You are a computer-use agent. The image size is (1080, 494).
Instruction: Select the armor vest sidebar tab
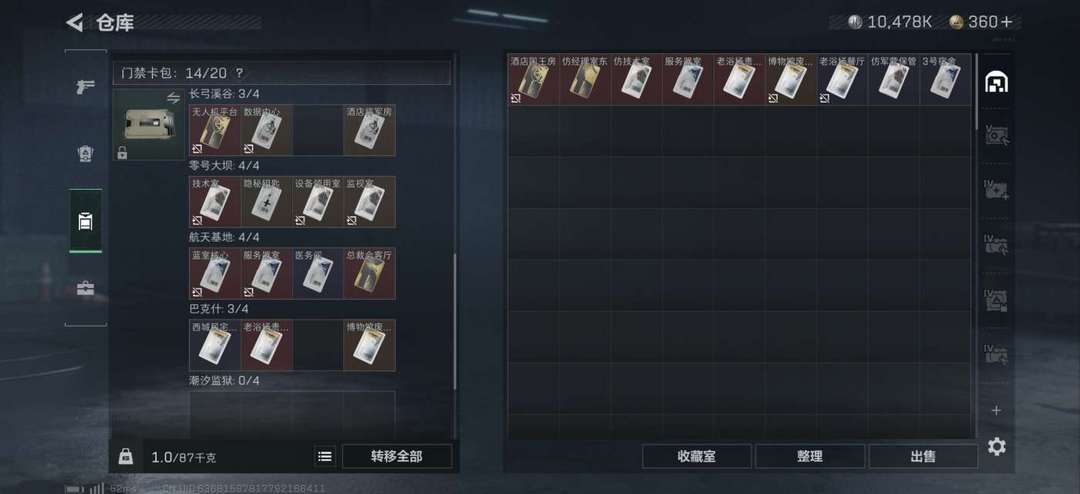[85, 154]
